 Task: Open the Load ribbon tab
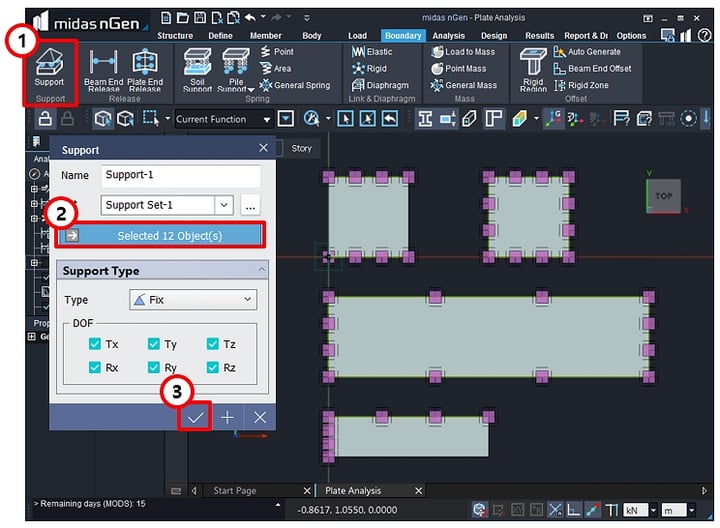tap(357, 35)
